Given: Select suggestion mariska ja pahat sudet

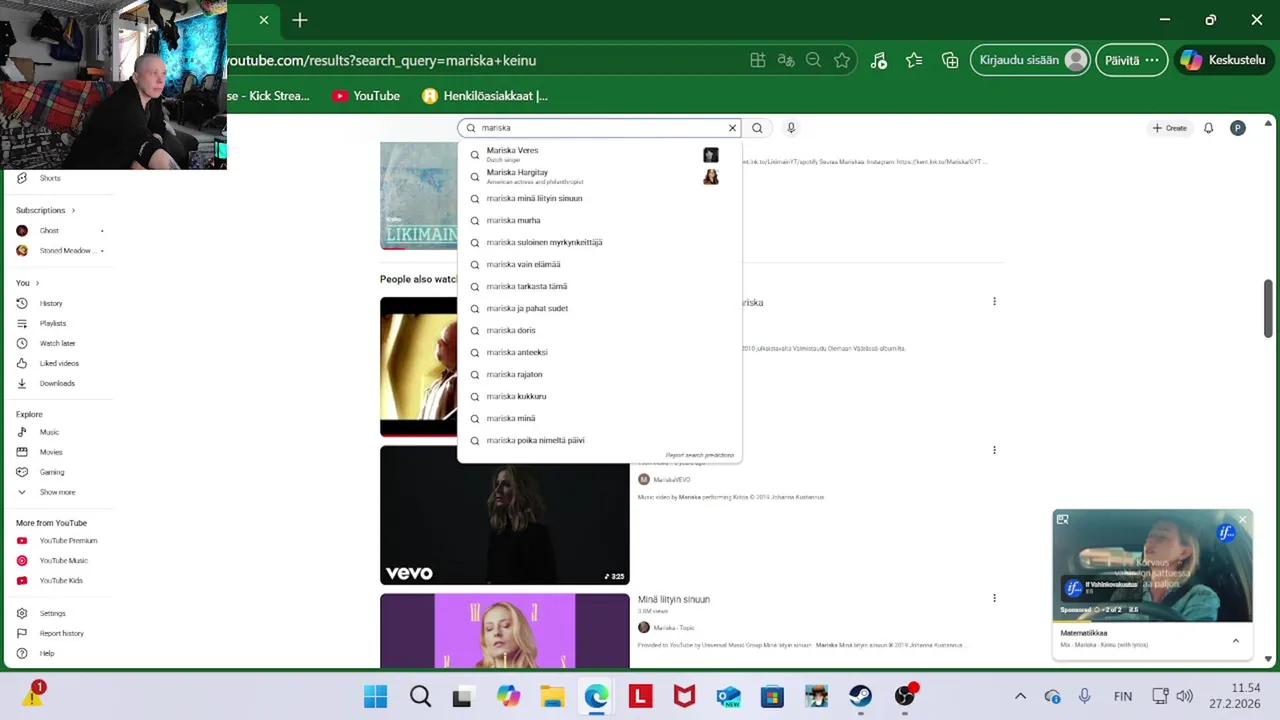Looking at the screenshot, I should coord(600,308).
